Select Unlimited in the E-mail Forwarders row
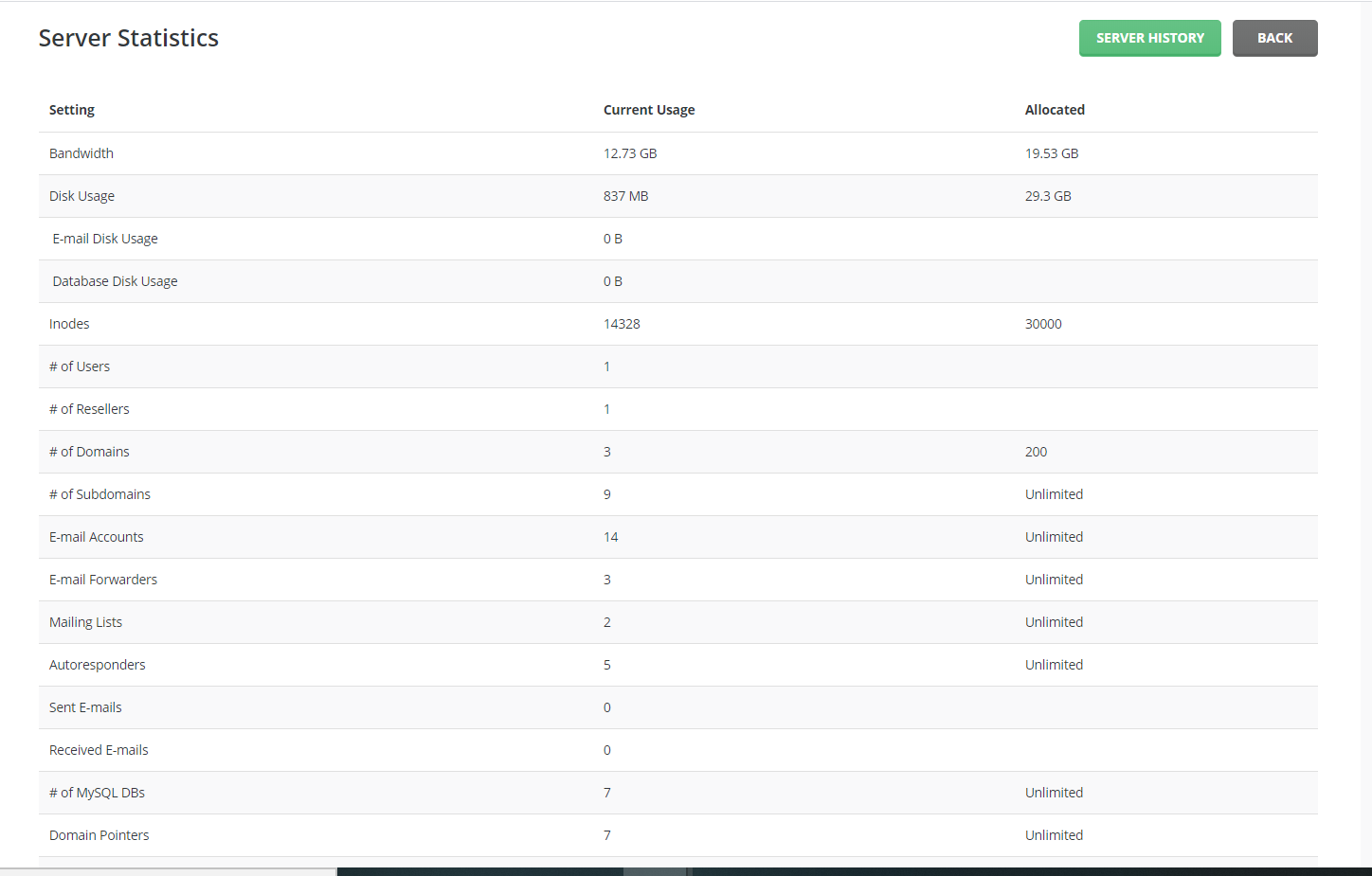The height and width of the screenshot is (876, 1372). pyautogui.click(x=1054, y=580)
